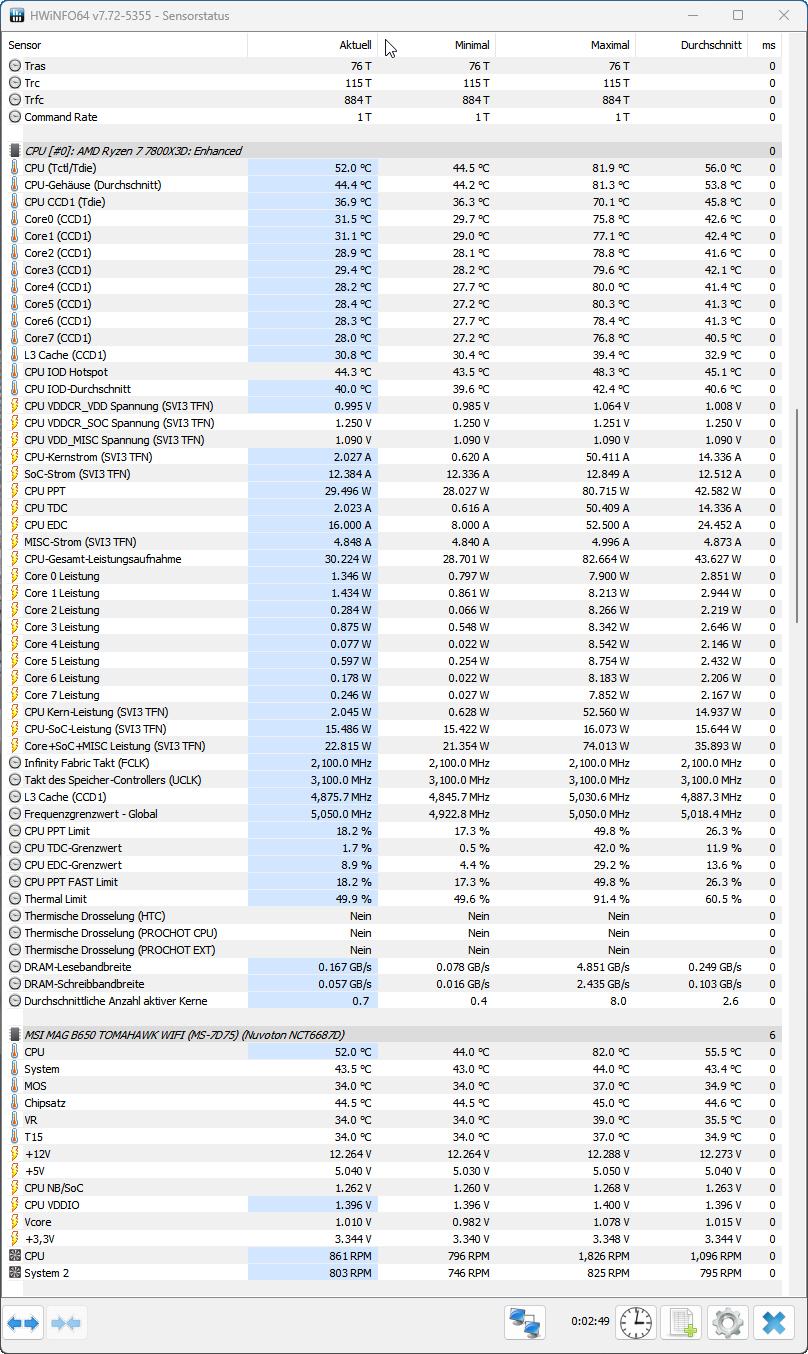This screenshot has height=1354, width=808.
Task: Click the fan icon beside System 2
Action: click(15, 1273)
